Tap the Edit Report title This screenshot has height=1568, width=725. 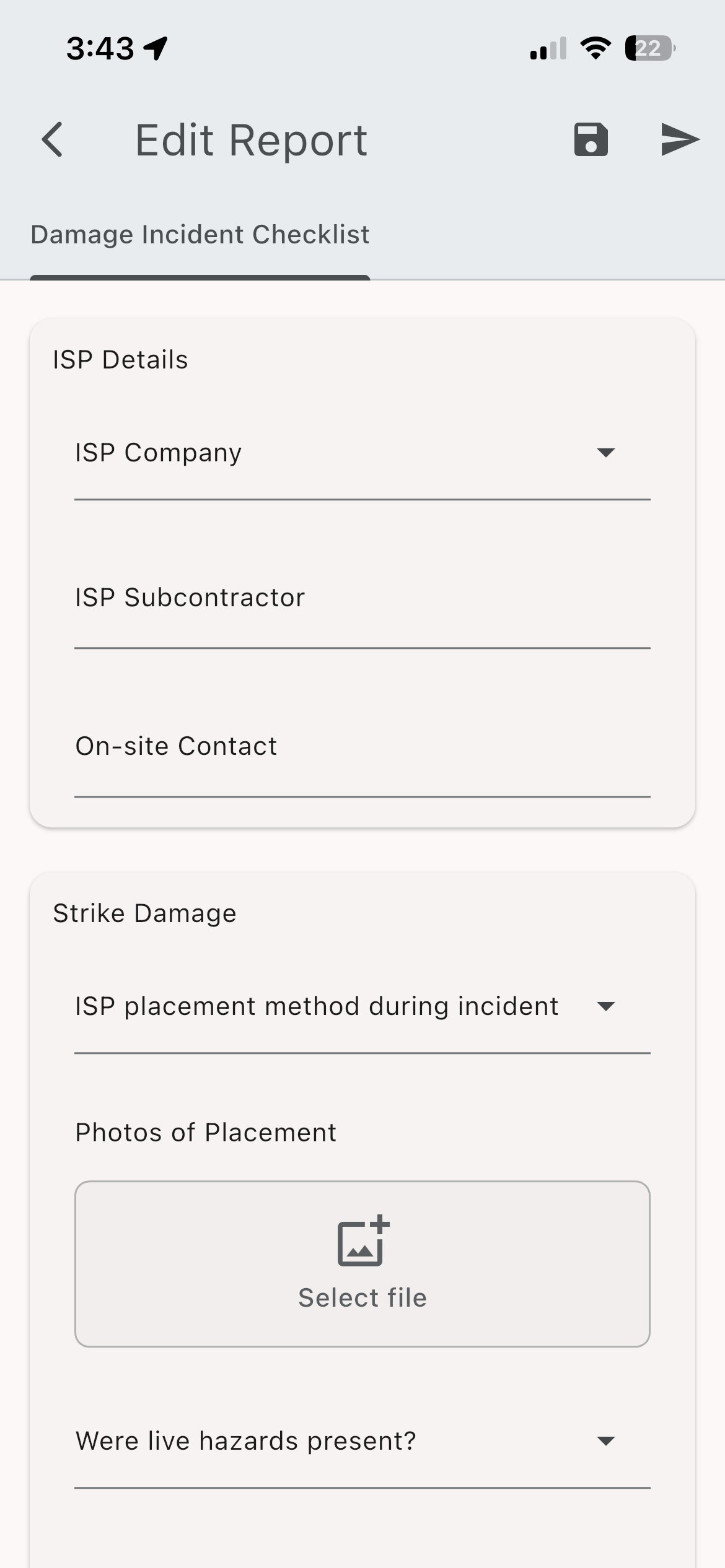click(251, 140)
